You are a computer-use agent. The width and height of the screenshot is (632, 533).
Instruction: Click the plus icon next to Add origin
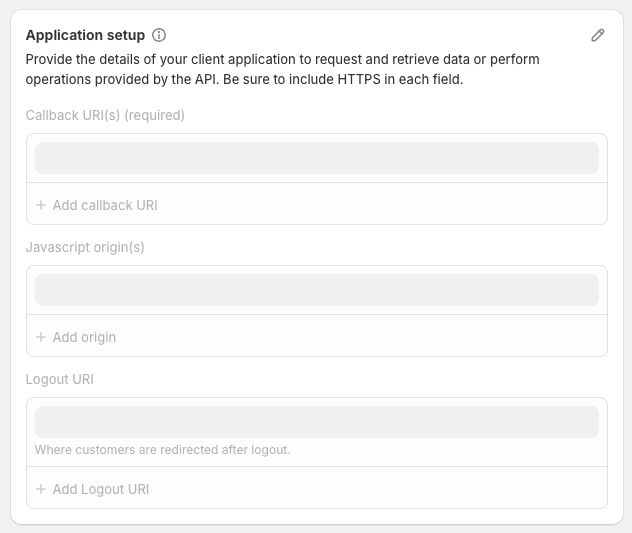(x=41, y=337)
